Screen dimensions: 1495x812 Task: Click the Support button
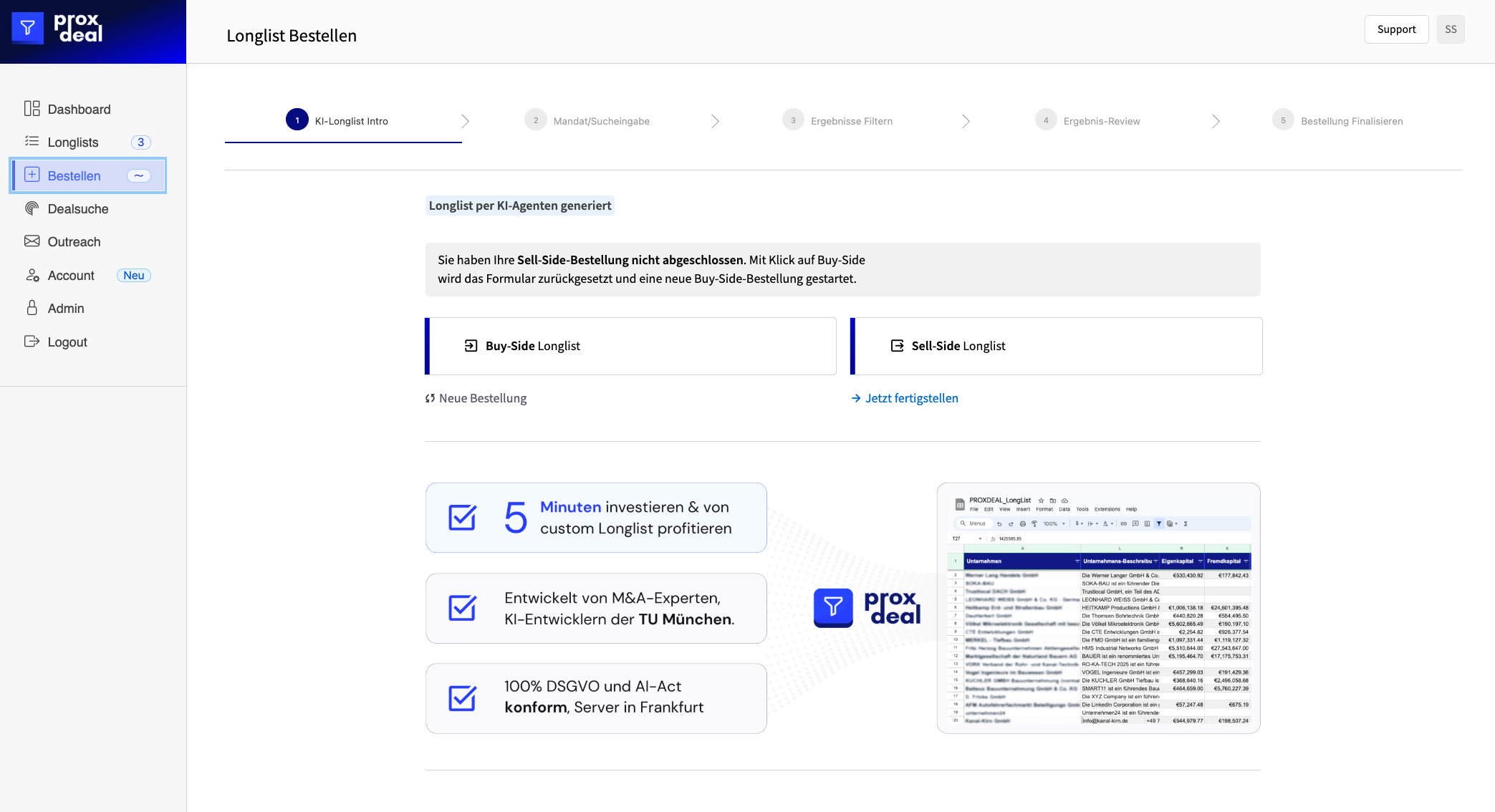tap(1395, 29)
